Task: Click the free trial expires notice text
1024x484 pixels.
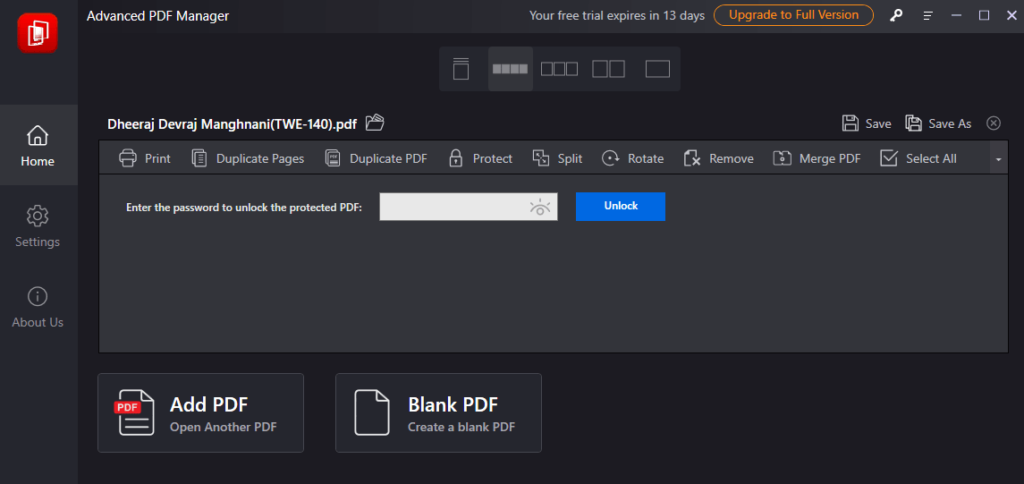Action: [617, 16]
